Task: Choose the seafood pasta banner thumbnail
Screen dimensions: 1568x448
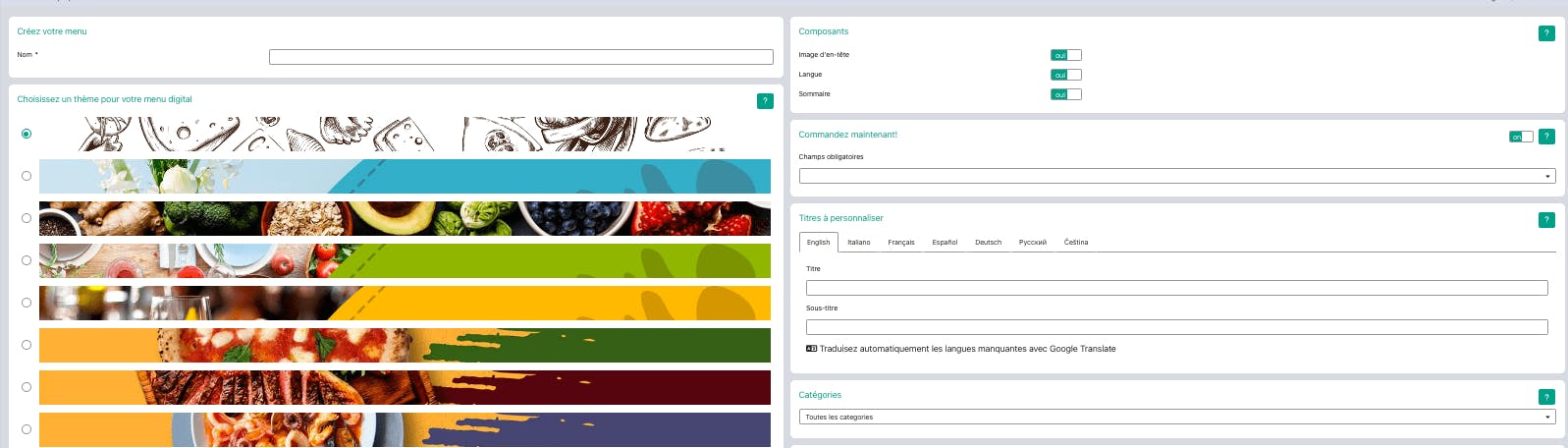Action: pos(405,429)
